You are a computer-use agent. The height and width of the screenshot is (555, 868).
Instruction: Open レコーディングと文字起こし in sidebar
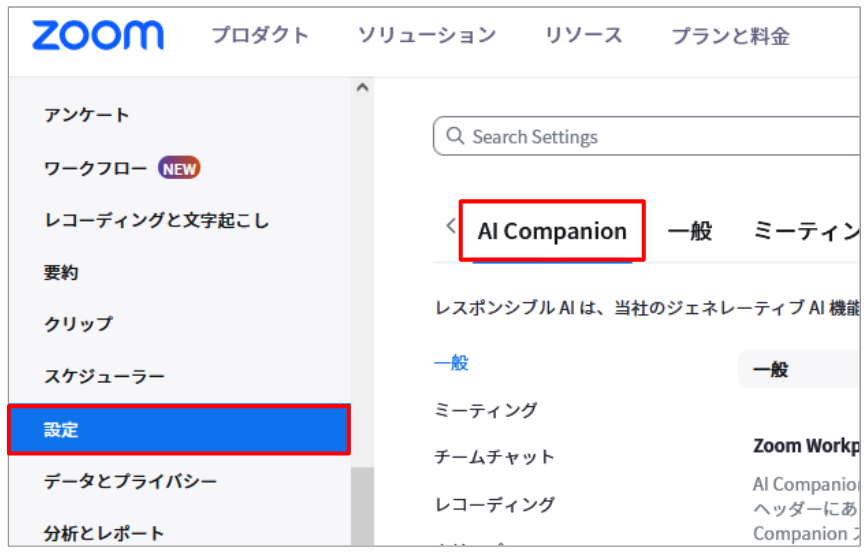pos(157,220)
